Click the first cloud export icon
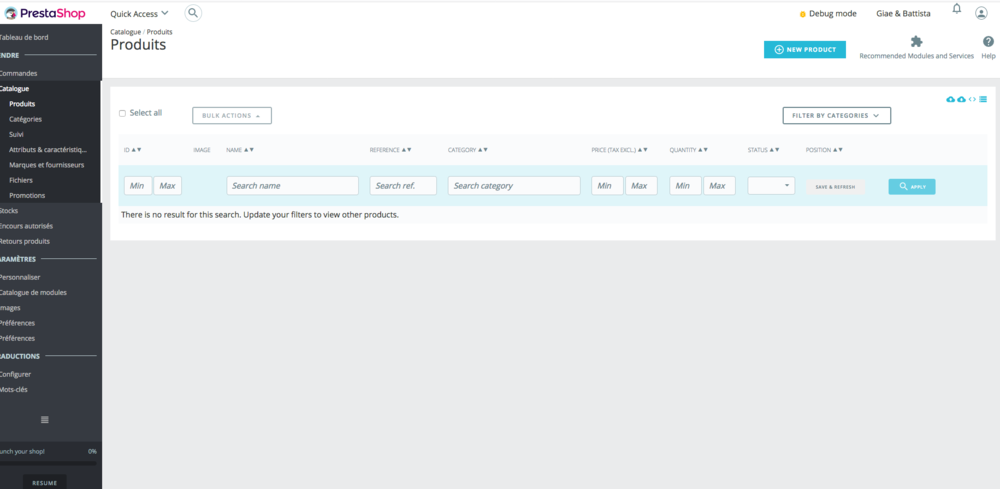1000x489 pixels. click(950, 99)
